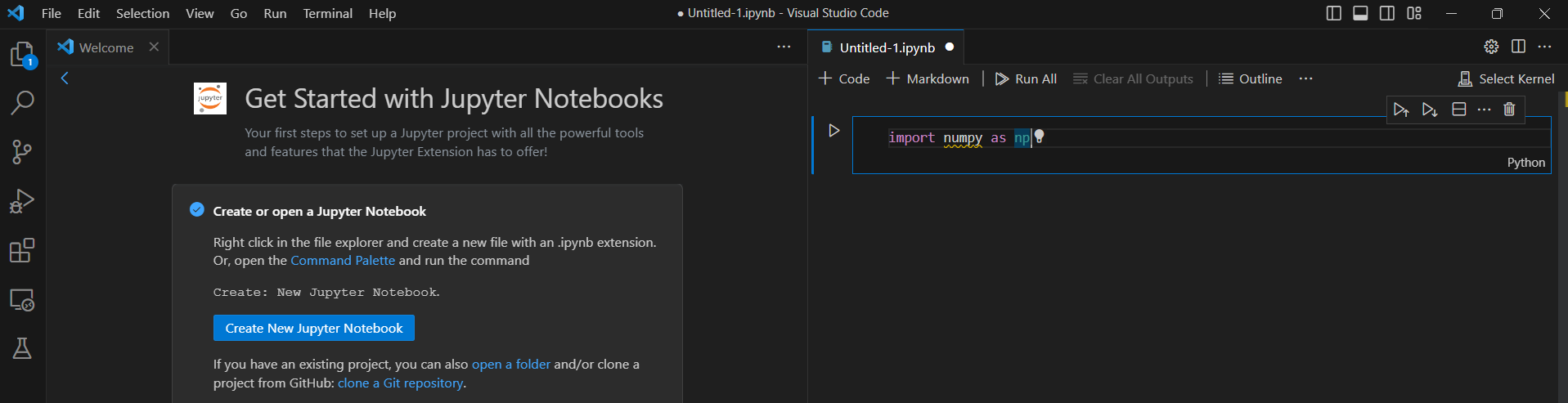The image size is (1568, 403).
Task: Open the Explorer view in activity bar
Action: [x=22, y=55]
